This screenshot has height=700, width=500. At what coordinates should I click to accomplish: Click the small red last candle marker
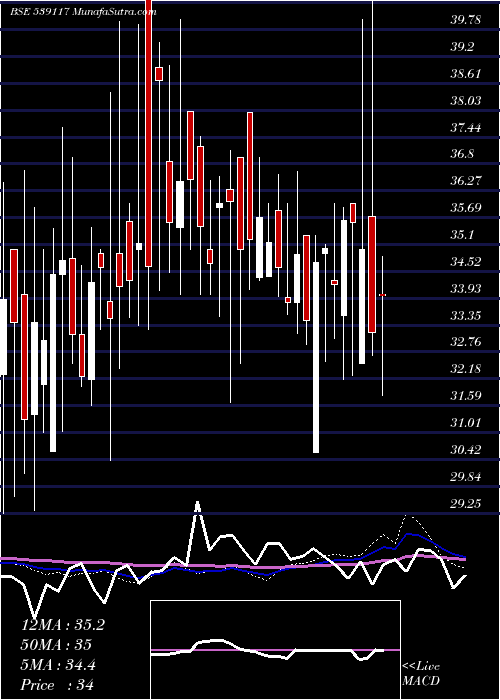click(x=383, y=295)
